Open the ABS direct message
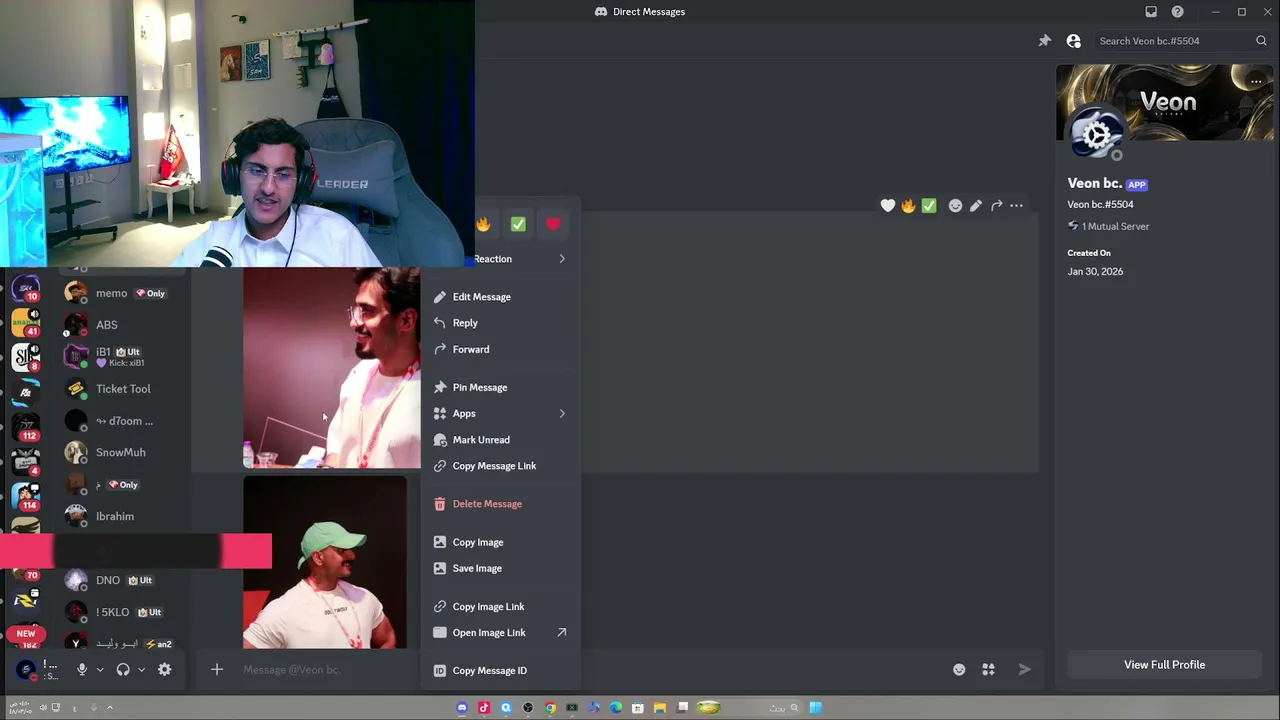The image size is (1280, 720). (x=125, y=325)
